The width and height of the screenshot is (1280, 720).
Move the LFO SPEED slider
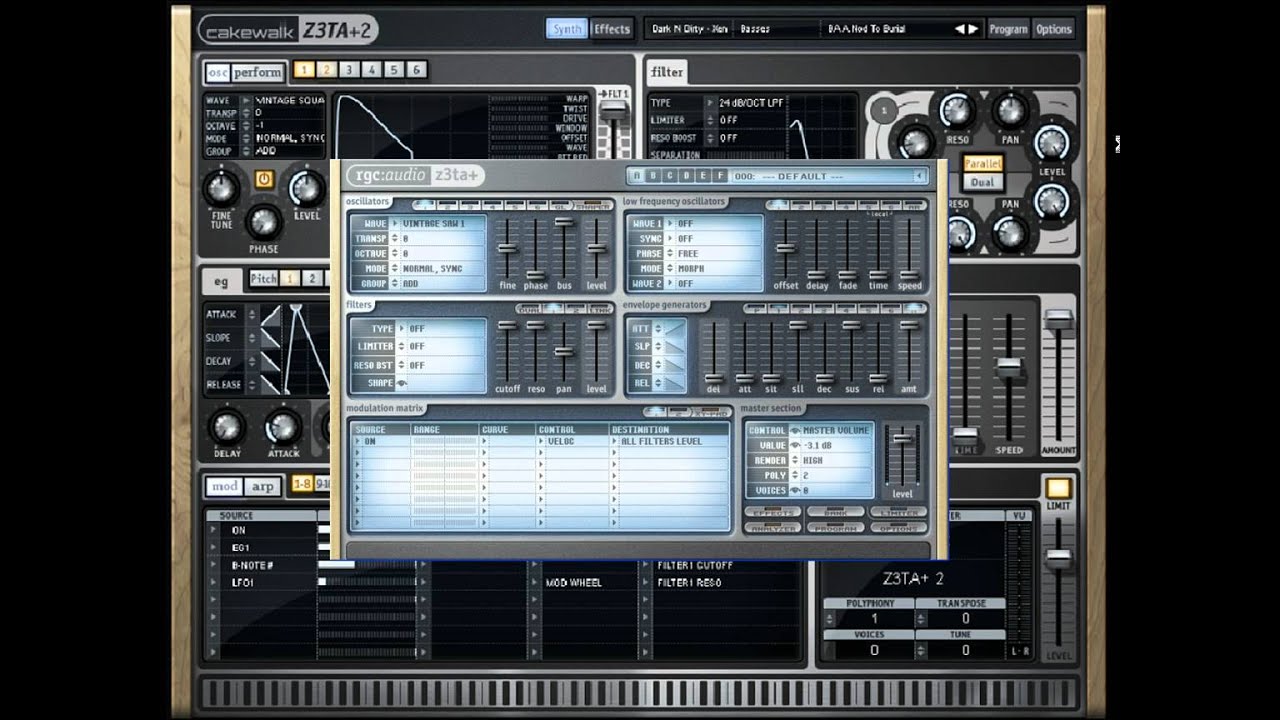1009,368
